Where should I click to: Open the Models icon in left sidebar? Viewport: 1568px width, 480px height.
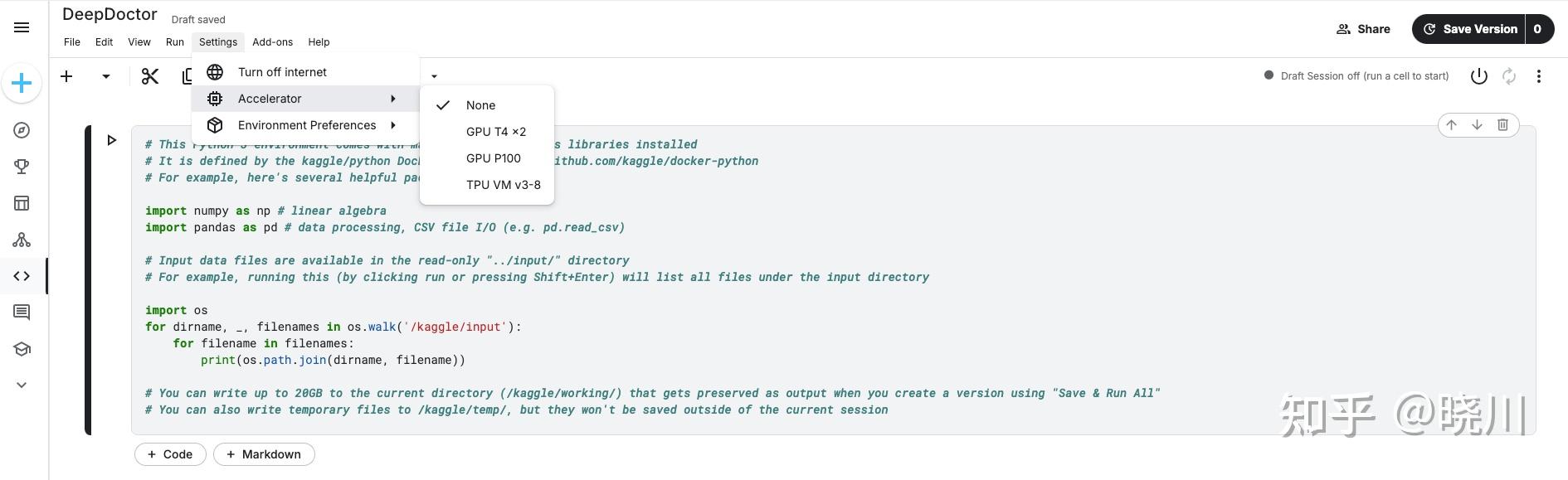[22, 240]
